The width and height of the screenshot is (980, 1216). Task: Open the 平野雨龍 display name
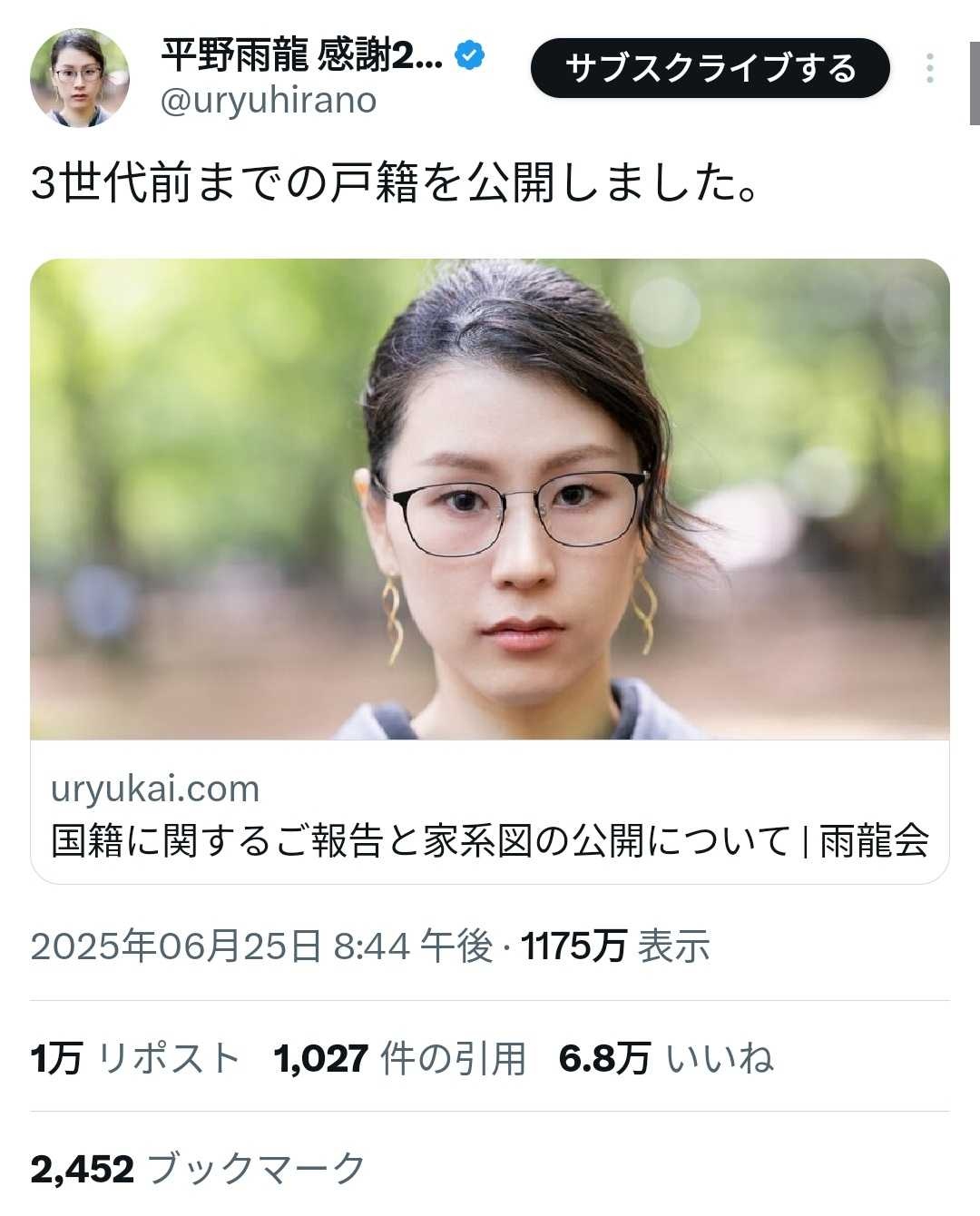[302, 56]
